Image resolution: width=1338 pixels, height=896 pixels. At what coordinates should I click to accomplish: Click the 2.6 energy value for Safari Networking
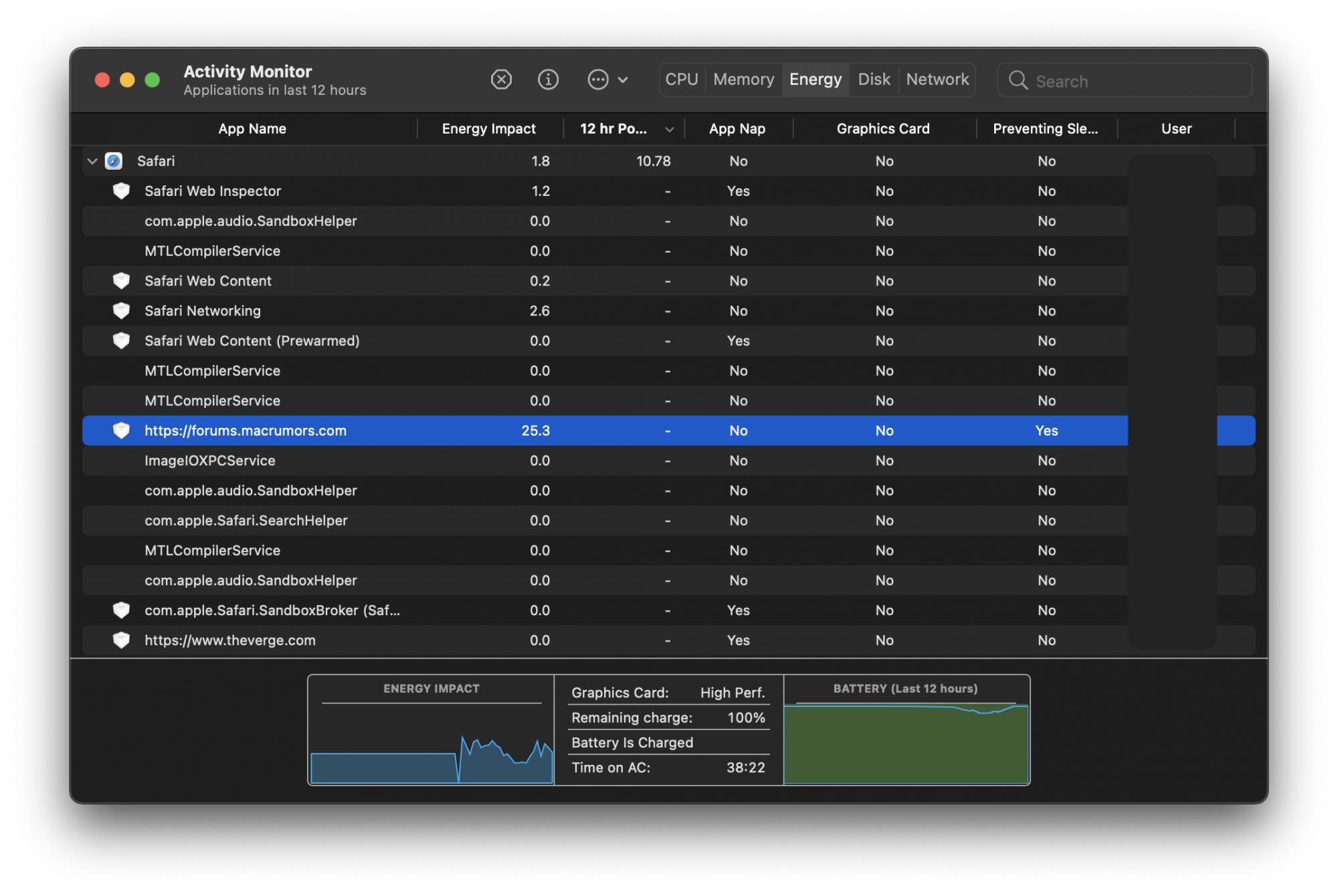click(539, 311)
